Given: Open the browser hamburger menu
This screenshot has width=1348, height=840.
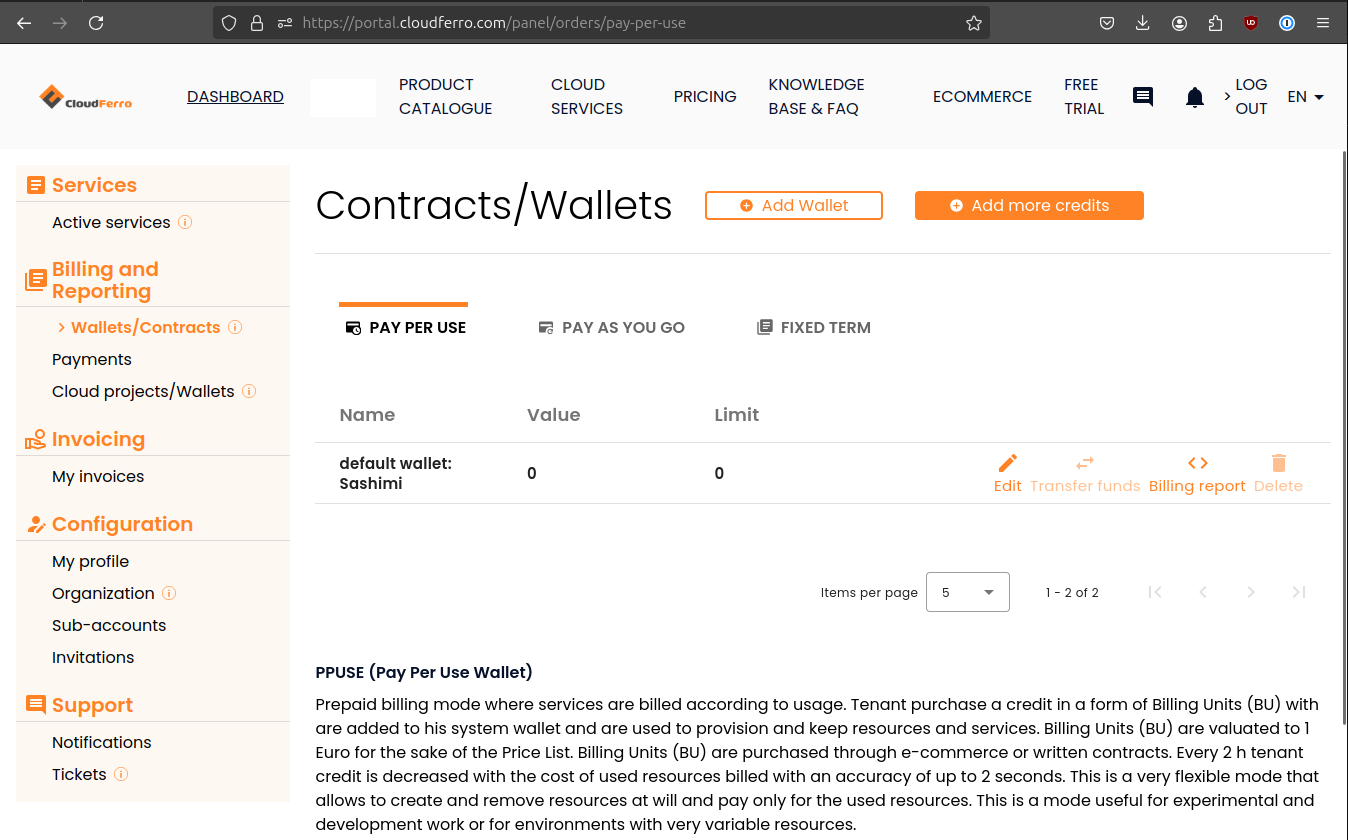Looking at the screenshot, I should click(1323, 23).
